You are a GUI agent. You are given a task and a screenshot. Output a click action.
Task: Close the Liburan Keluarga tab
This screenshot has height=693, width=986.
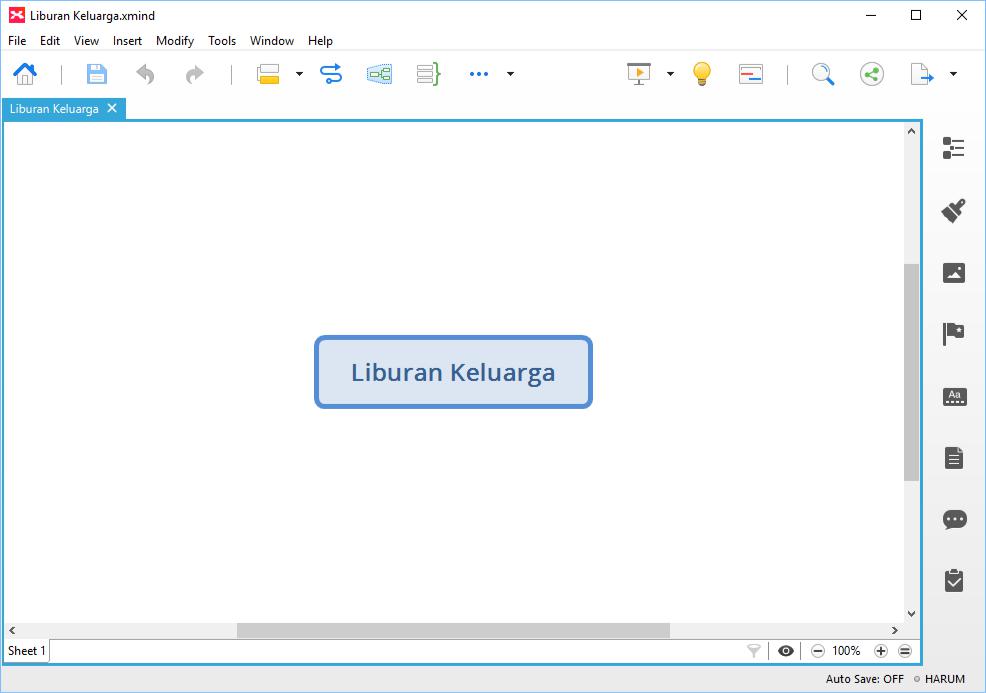tap(112, 108)
